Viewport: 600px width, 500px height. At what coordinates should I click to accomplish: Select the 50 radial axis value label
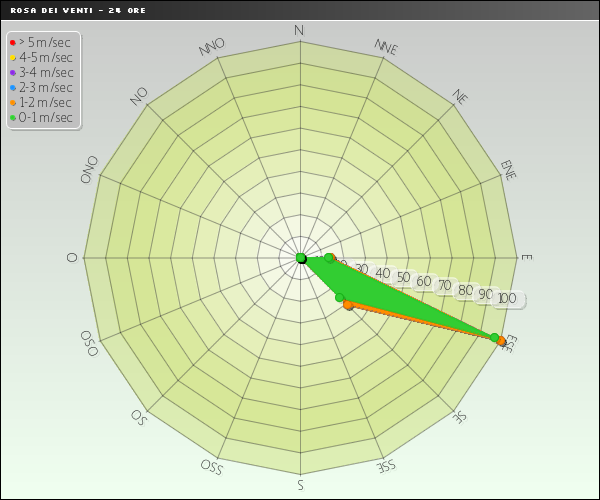(403, 277)
